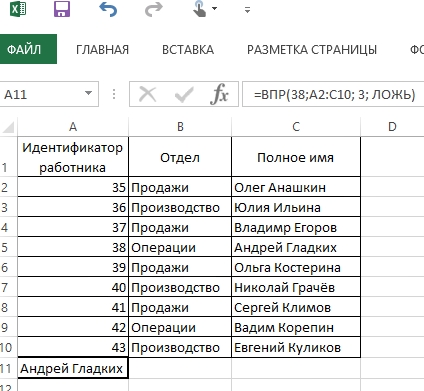Open РАЗМЕТКА СТРАНИЦЫ tab
Screen dimensions: 424x391
(x=312, y=50)
